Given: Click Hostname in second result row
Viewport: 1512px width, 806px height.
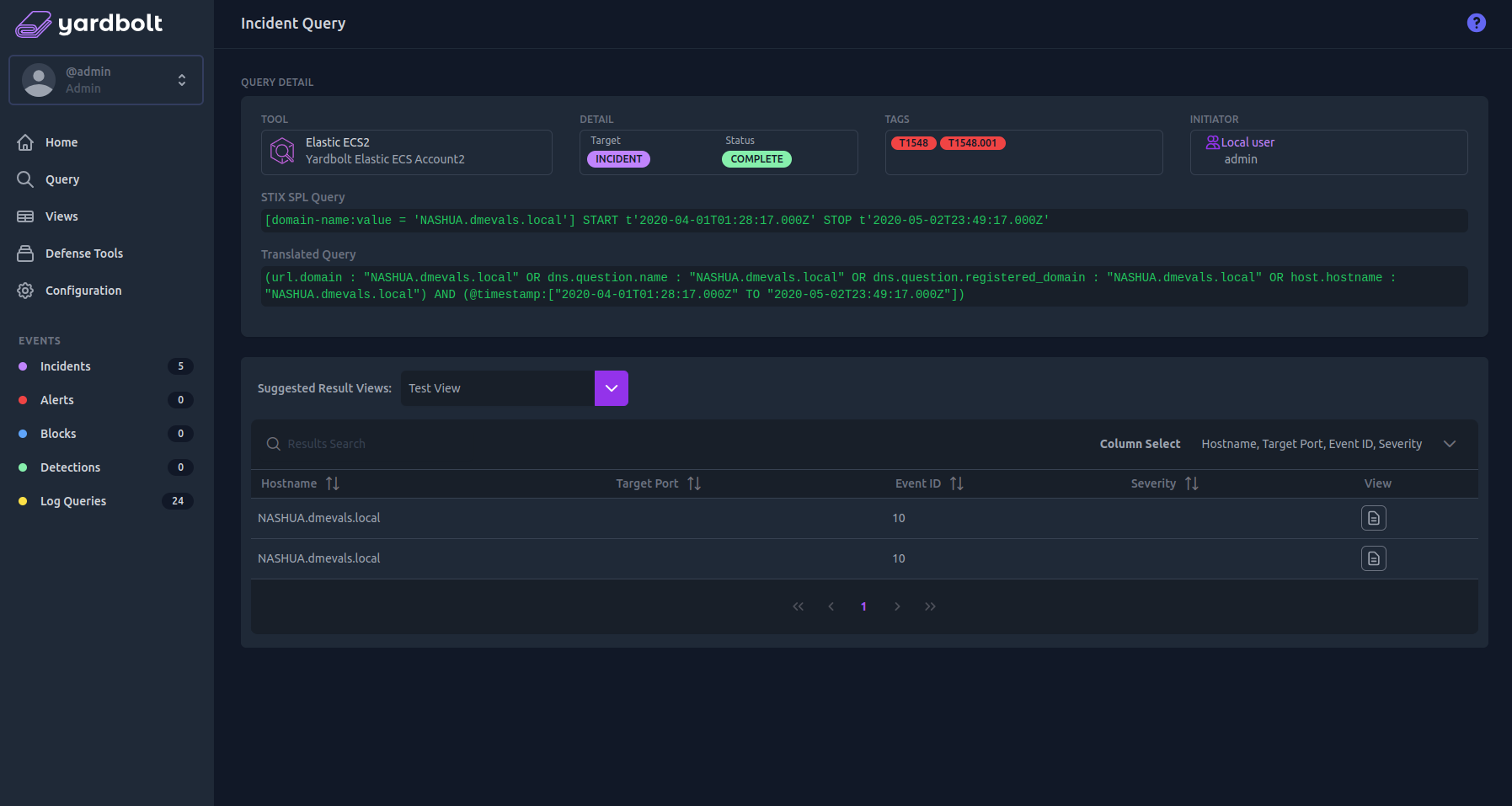Looking at the screenshot, I should [x=318, y=558].
